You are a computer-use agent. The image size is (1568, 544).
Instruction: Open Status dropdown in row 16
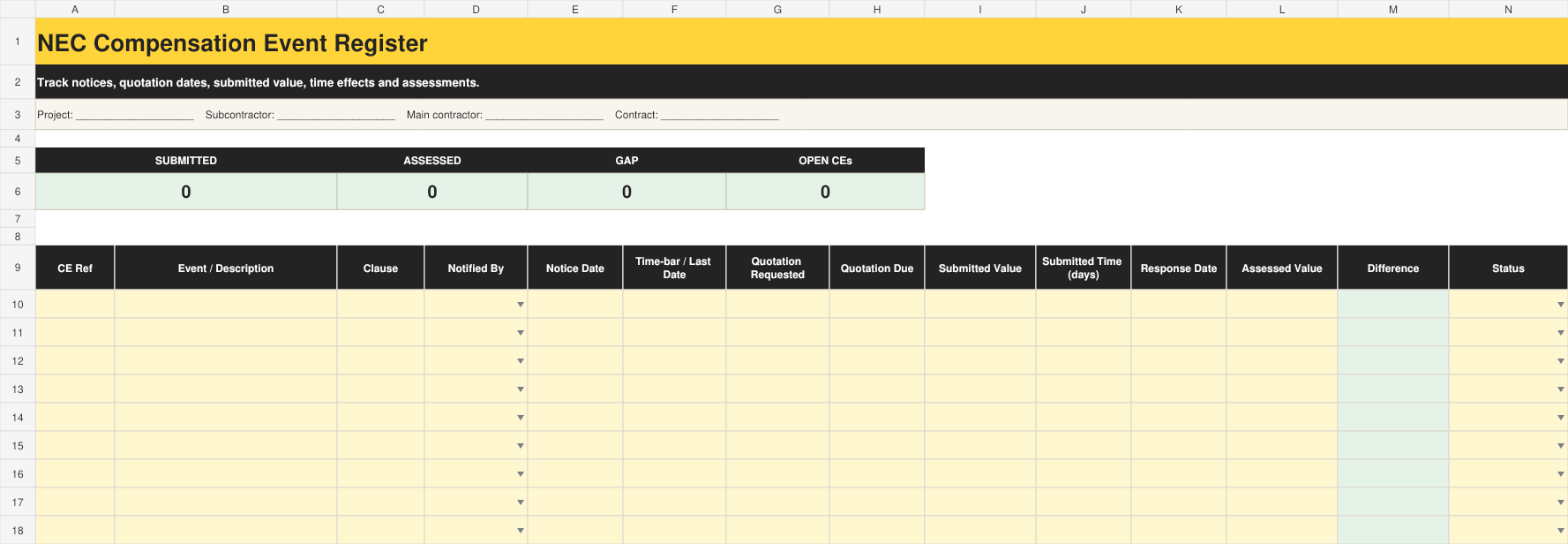point(1560,474)
